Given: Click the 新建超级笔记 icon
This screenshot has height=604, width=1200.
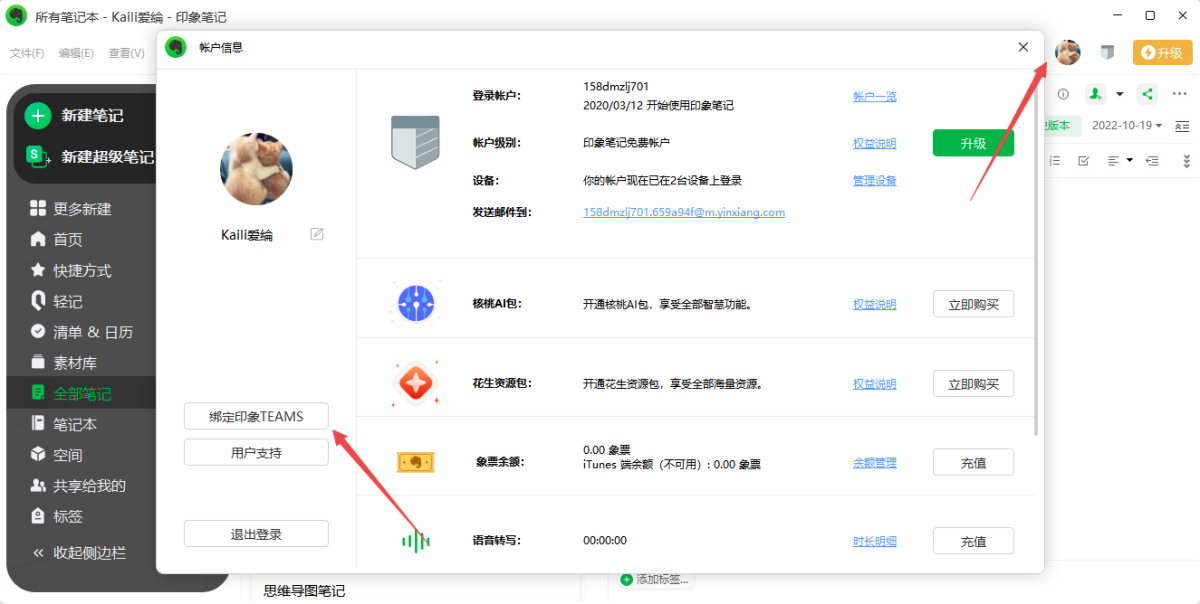Looking at the screenshot, I should (x=37, y=156).
